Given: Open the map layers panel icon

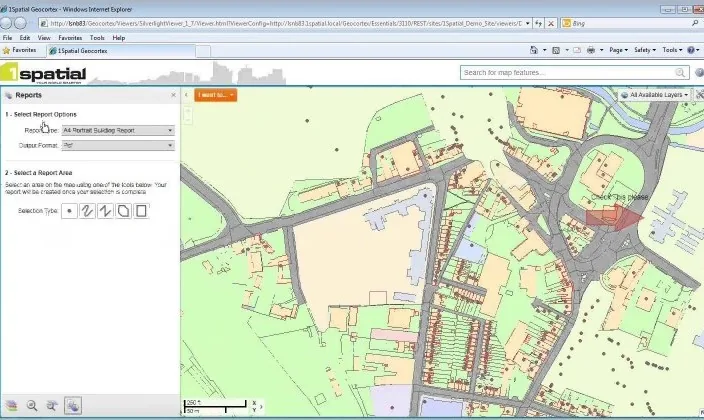Looking at the screenshot, I should 11,406.
